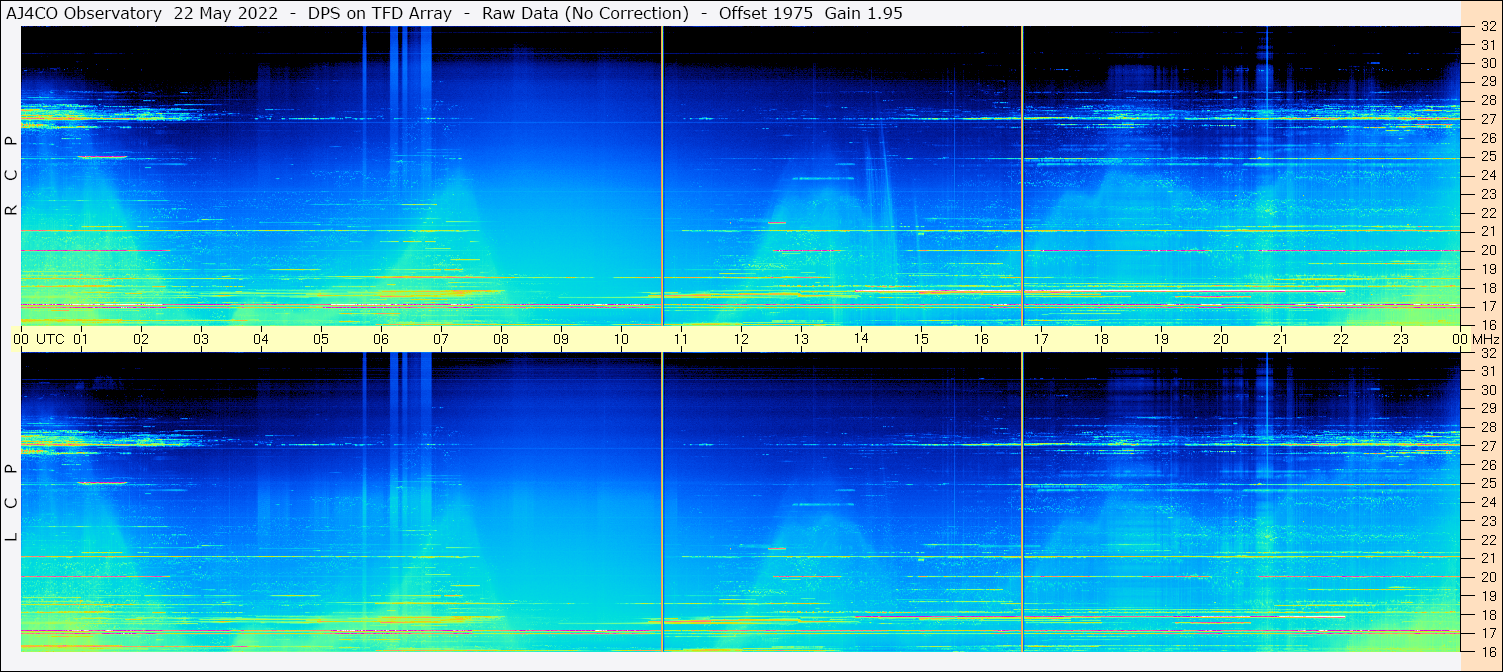The image size is (1503, 672).
Task: Click RCP panel's 16 MHz frequency label
Action: tap(1488, 324)
